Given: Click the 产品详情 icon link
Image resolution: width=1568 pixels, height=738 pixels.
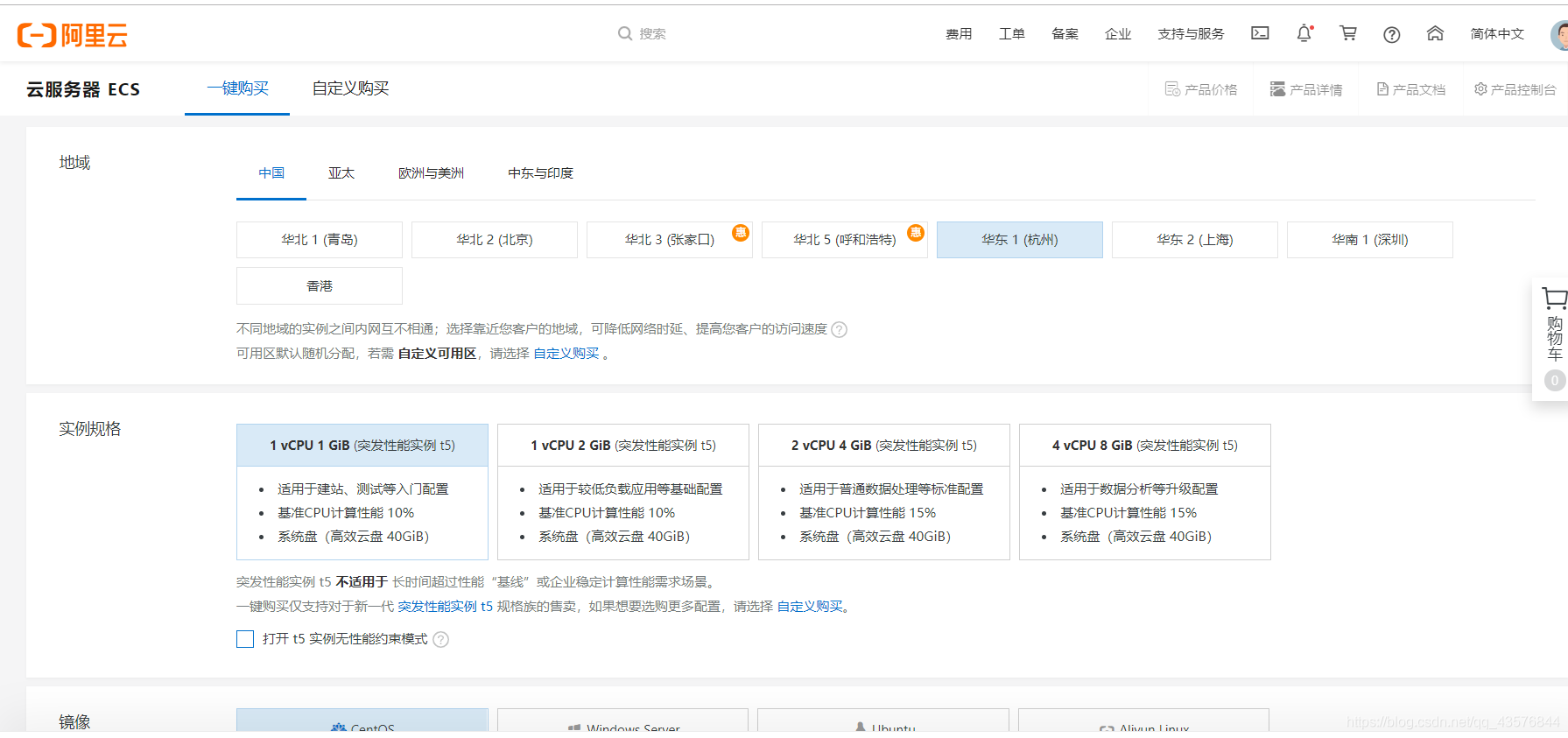Looking at the screenshot, I should tap(1306, 89).
